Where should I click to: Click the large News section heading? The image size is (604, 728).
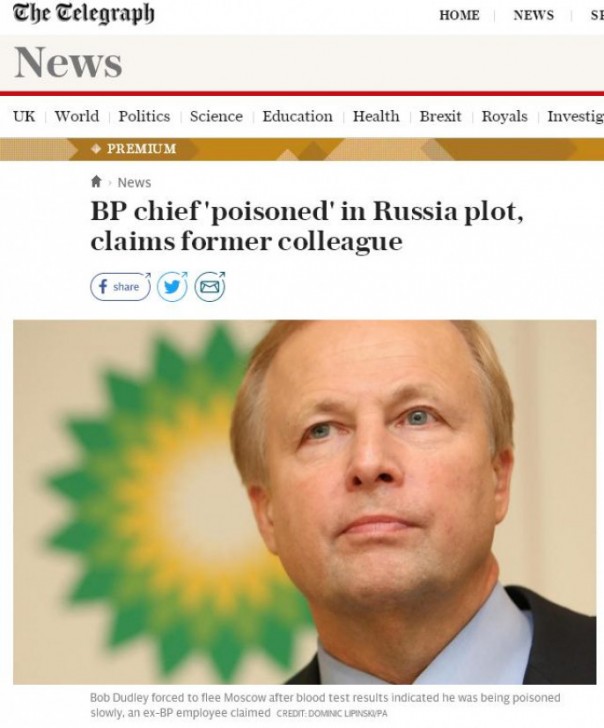tap(68, 63)
